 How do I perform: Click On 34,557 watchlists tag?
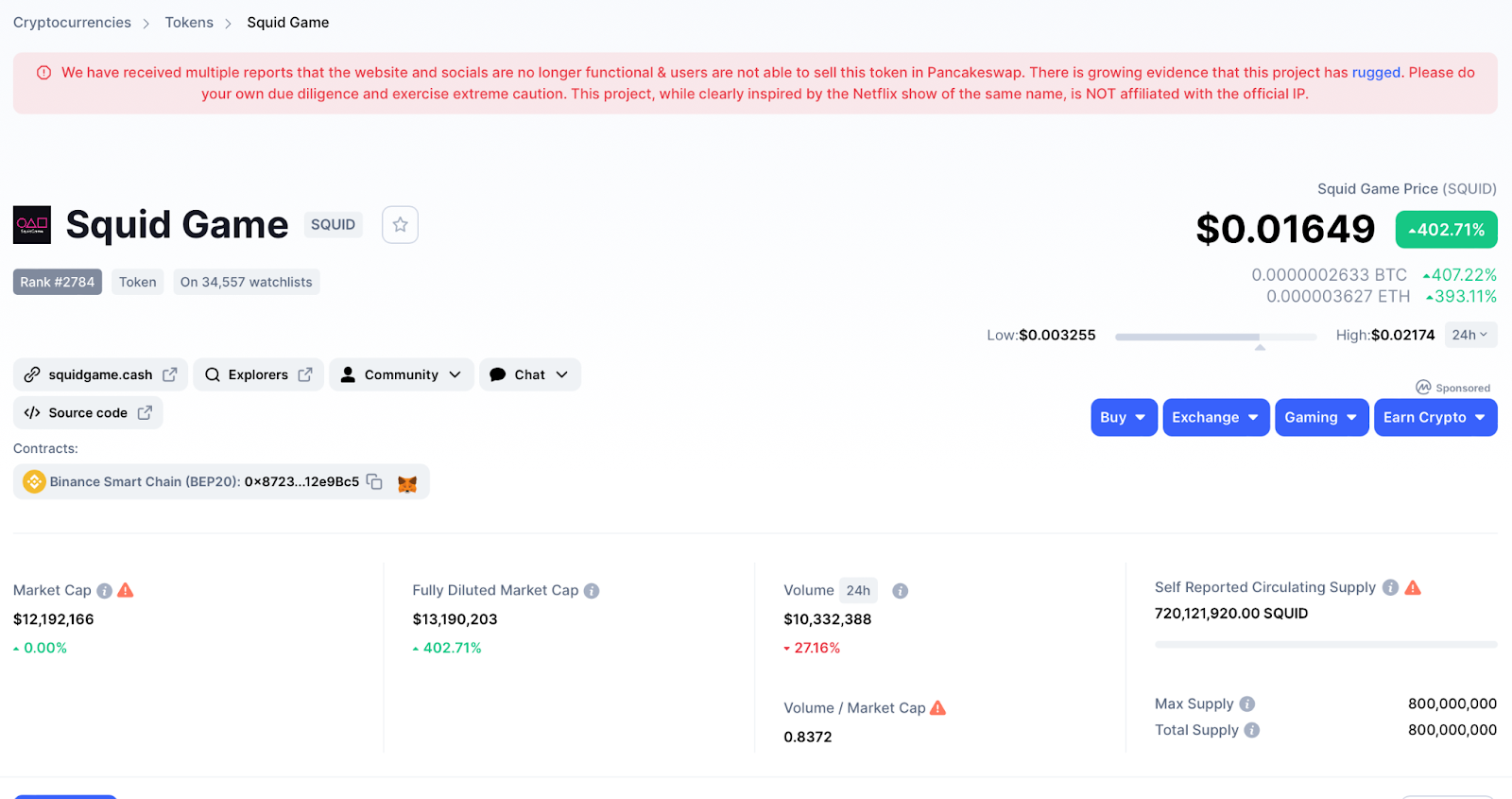coord(247,282)
